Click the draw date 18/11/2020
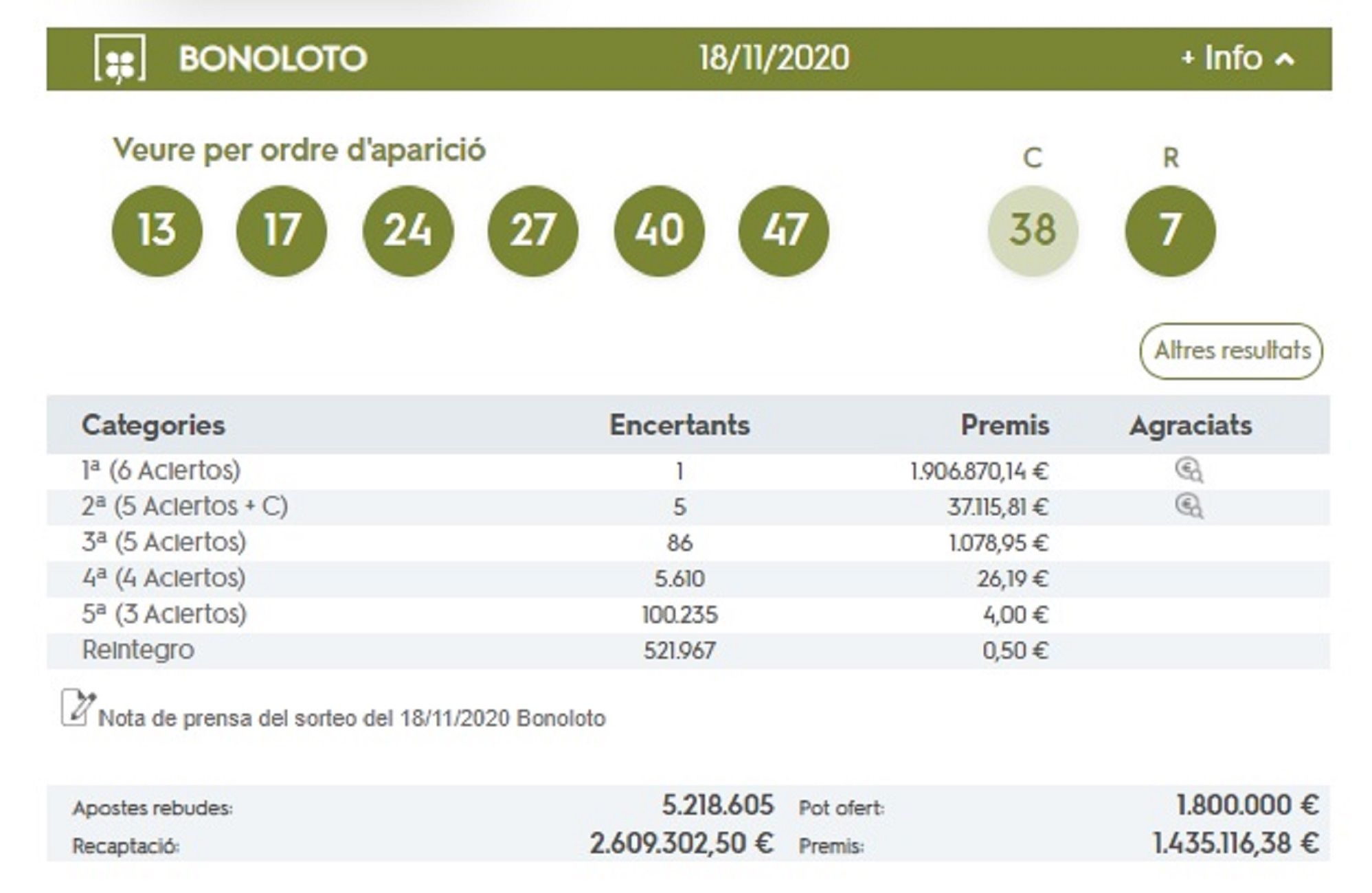Viewport: 1372px width, 893px height. point(774,58)
